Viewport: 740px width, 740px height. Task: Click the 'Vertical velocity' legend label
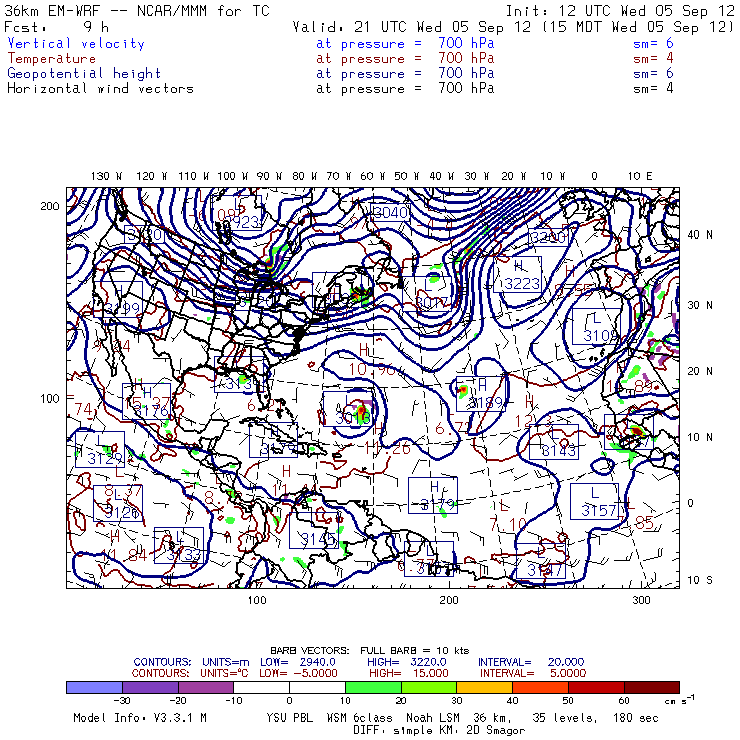click(76, 43)
